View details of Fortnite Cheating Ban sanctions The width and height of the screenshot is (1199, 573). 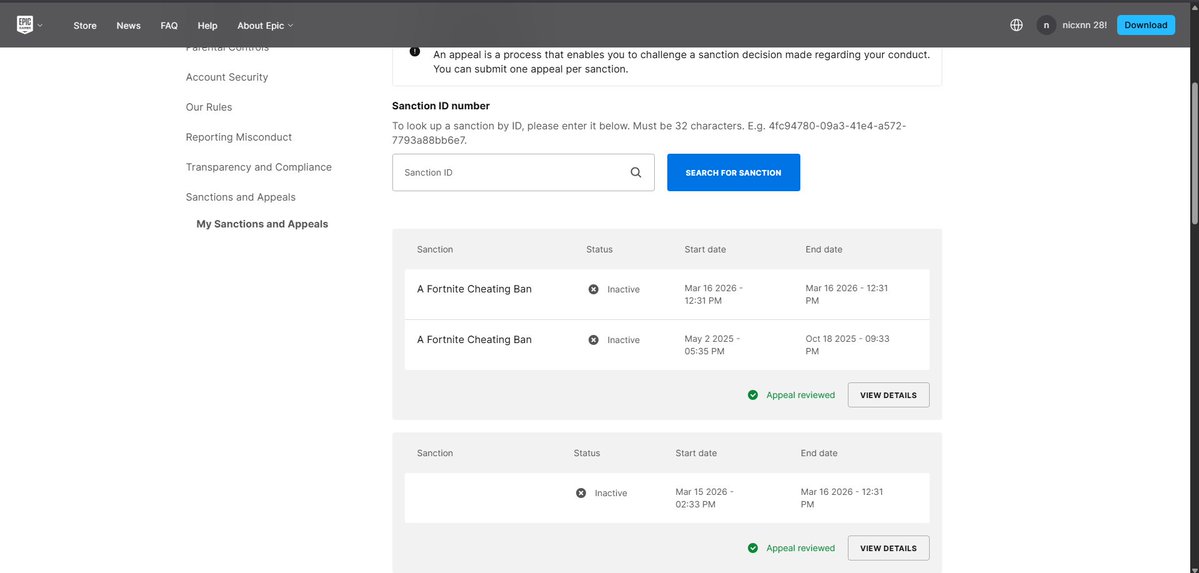[889, 395]
